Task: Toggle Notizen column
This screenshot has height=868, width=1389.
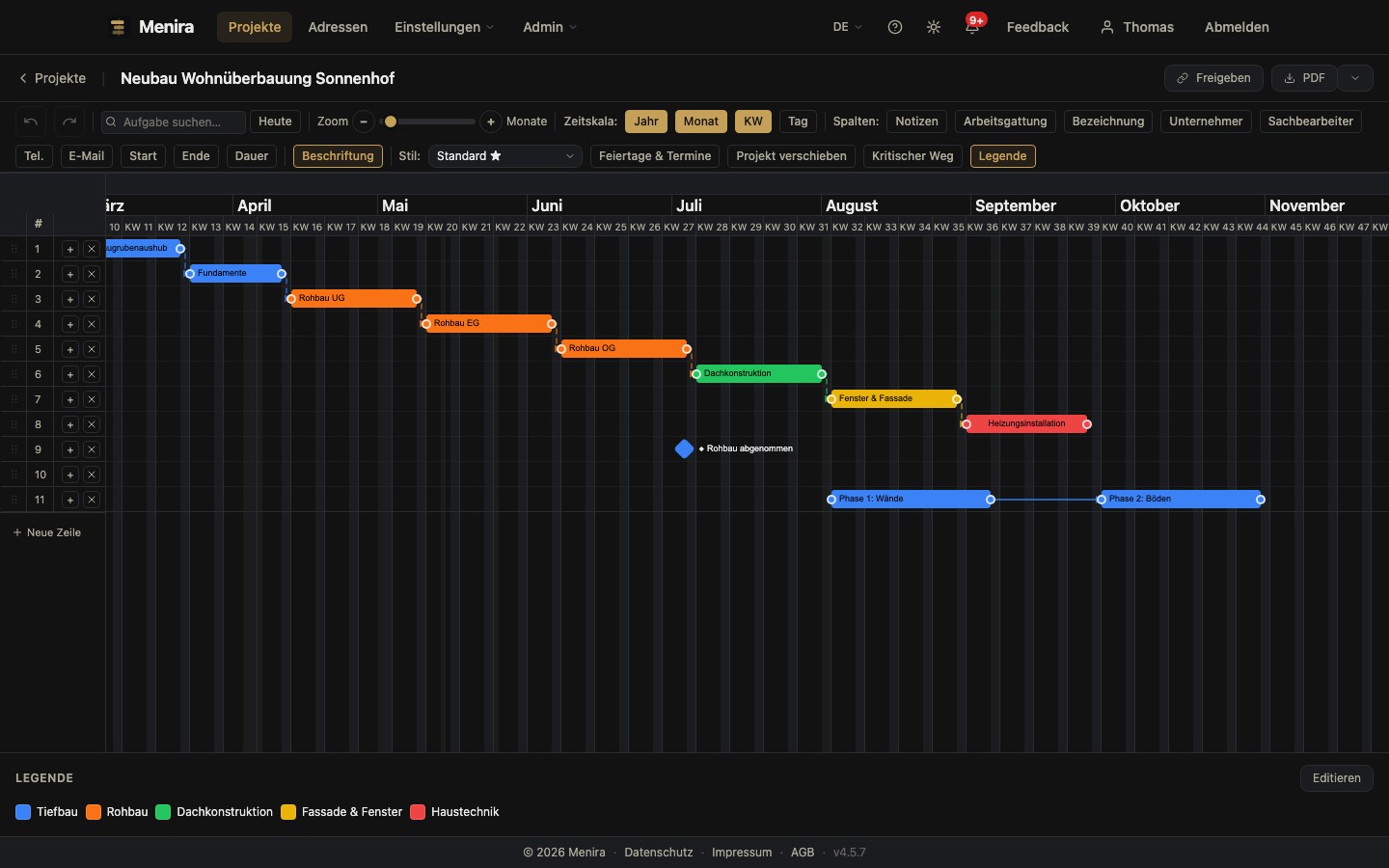Action: tap(916, 122)
